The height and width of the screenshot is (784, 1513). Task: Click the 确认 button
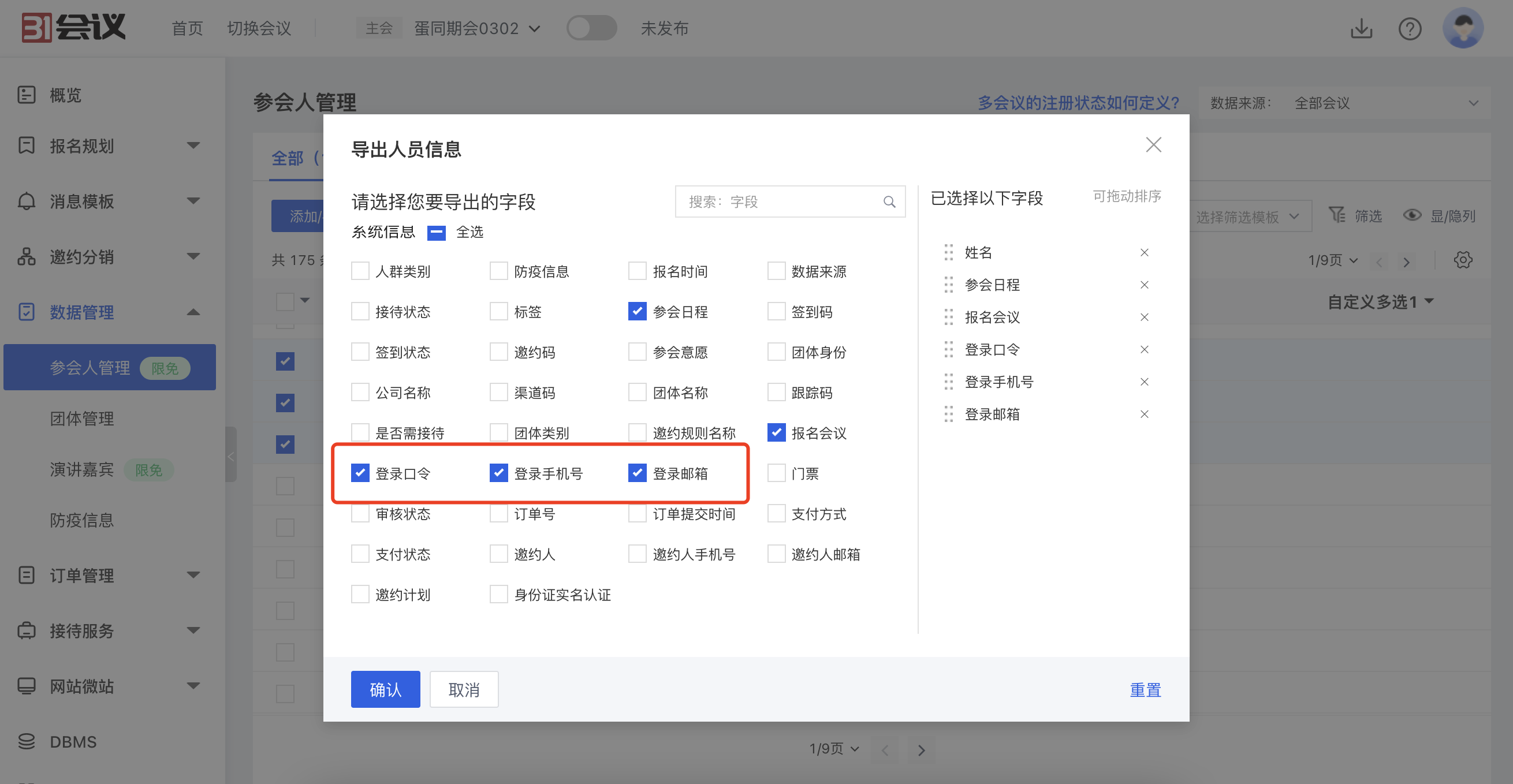click(385, 689)
